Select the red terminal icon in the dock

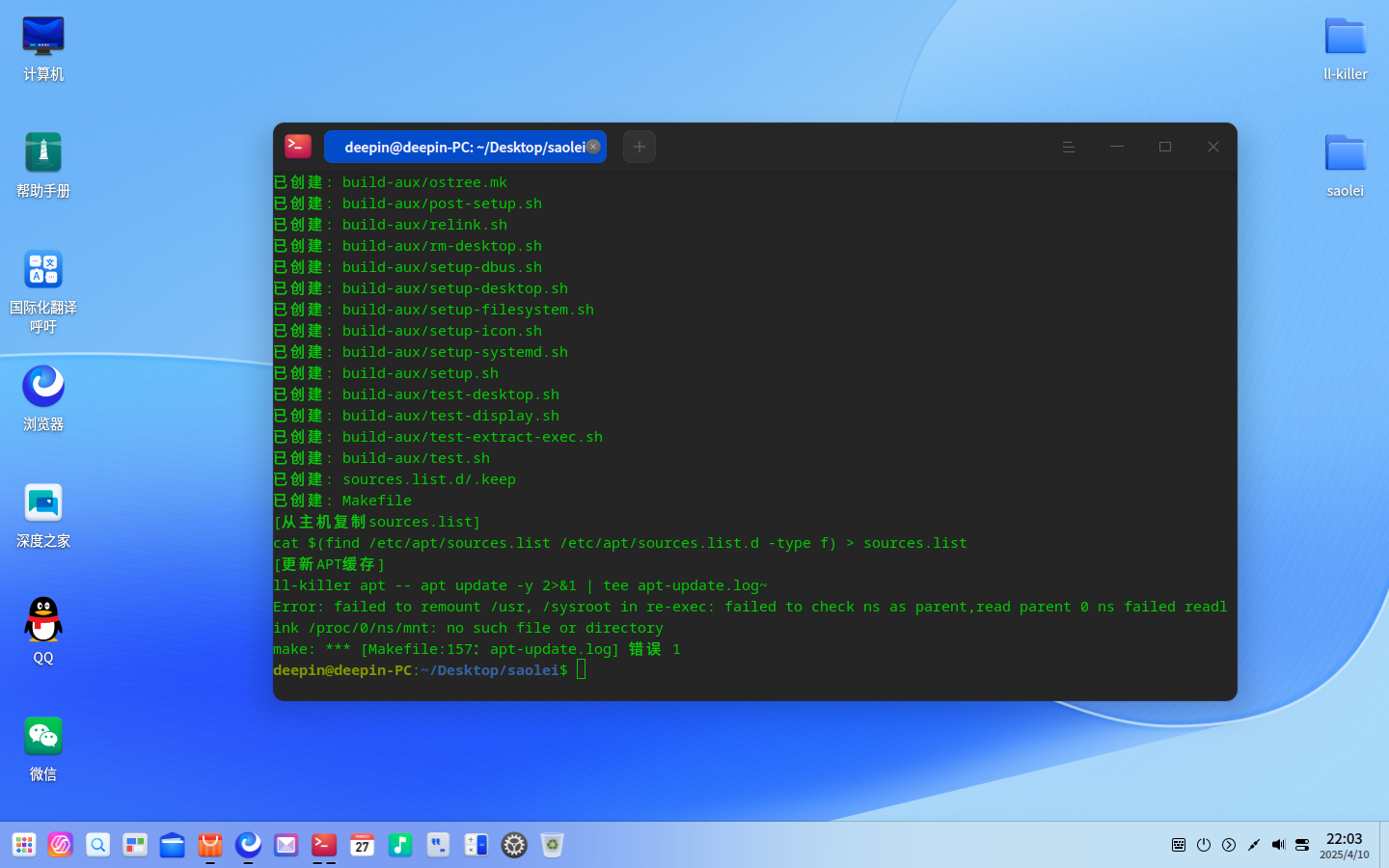pyautogui.click(x=324, y=845)
